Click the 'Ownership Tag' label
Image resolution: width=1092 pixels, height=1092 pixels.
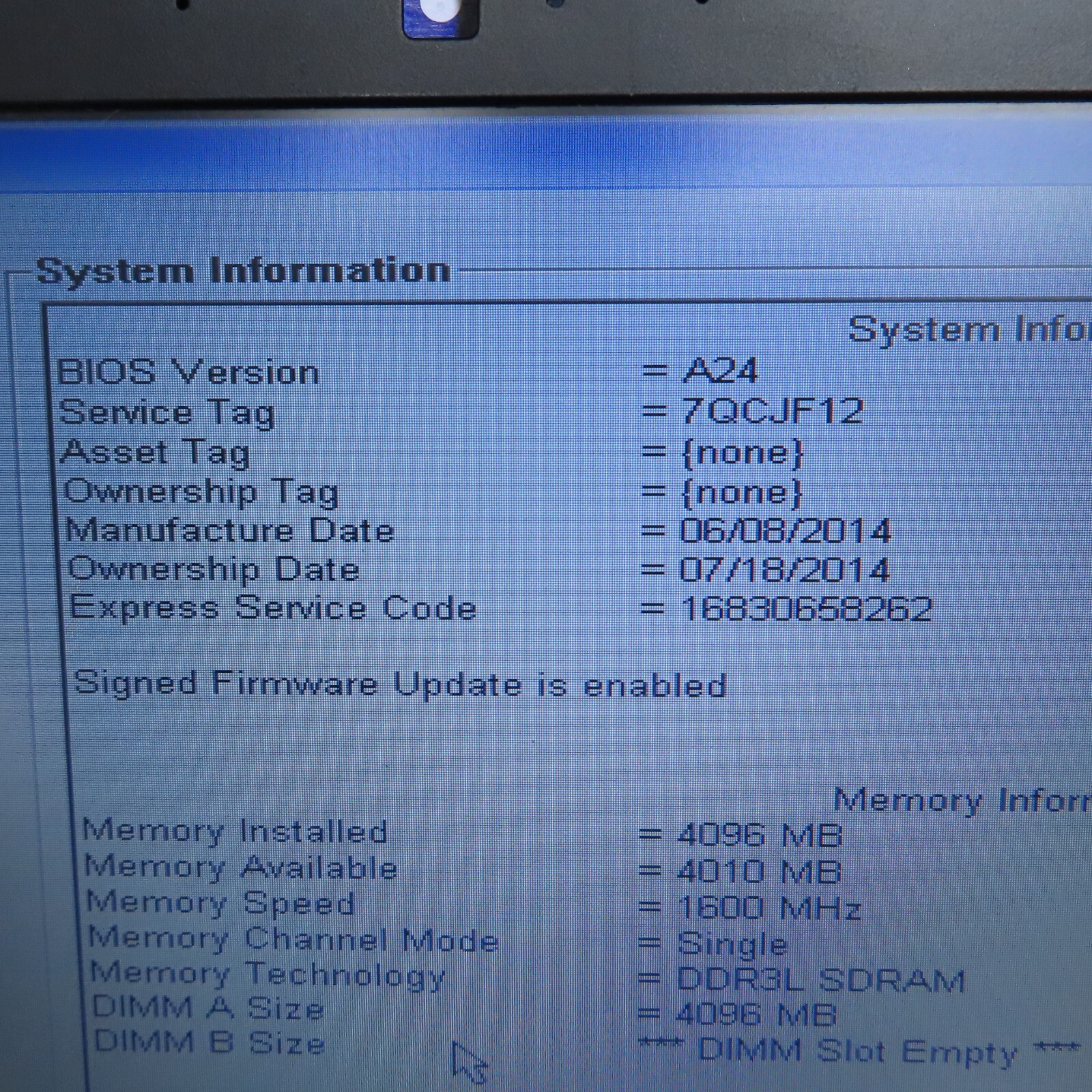(201, 492)
